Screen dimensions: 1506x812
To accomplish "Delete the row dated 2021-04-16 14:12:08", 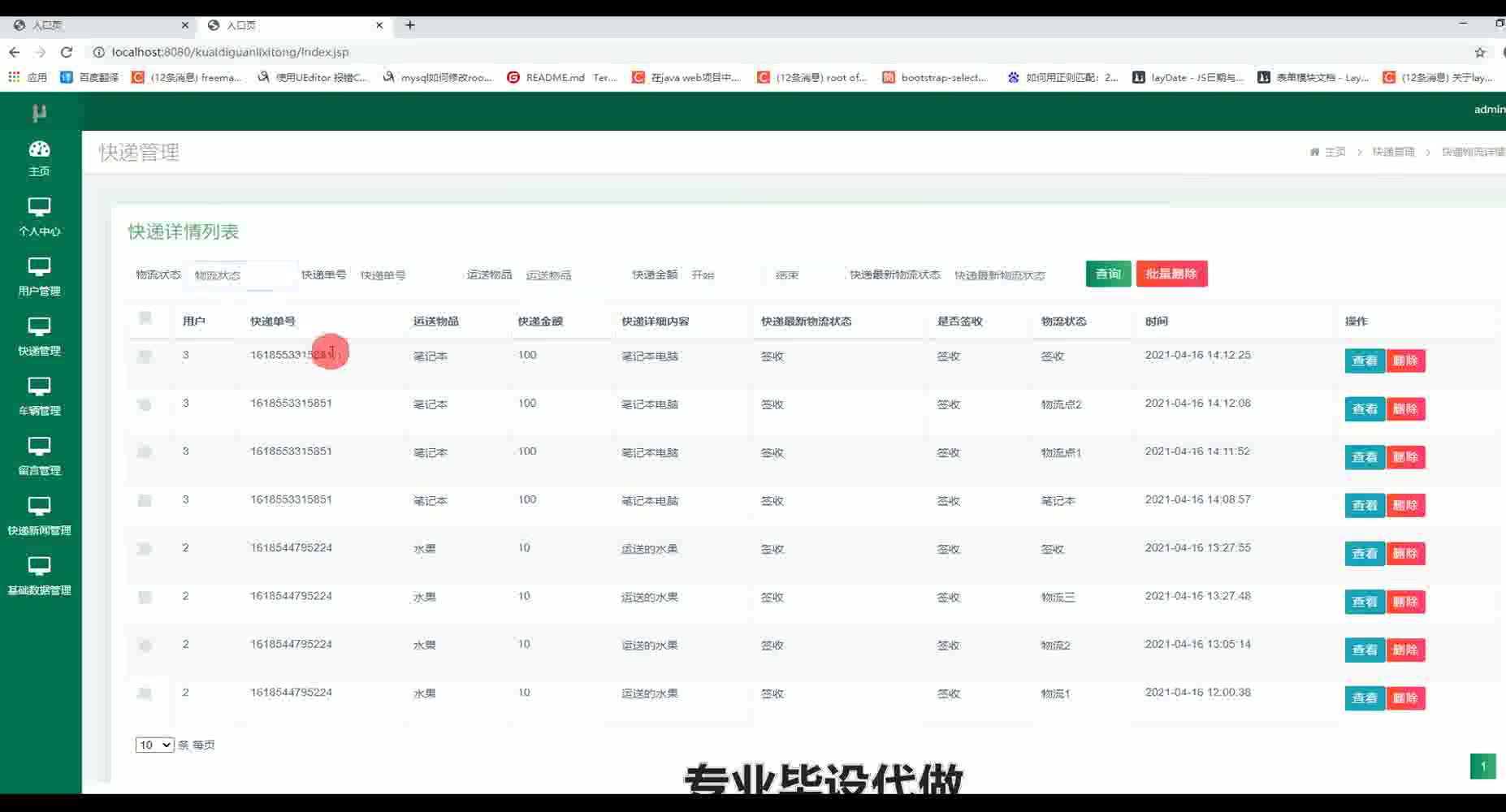I will [1405, 408].
